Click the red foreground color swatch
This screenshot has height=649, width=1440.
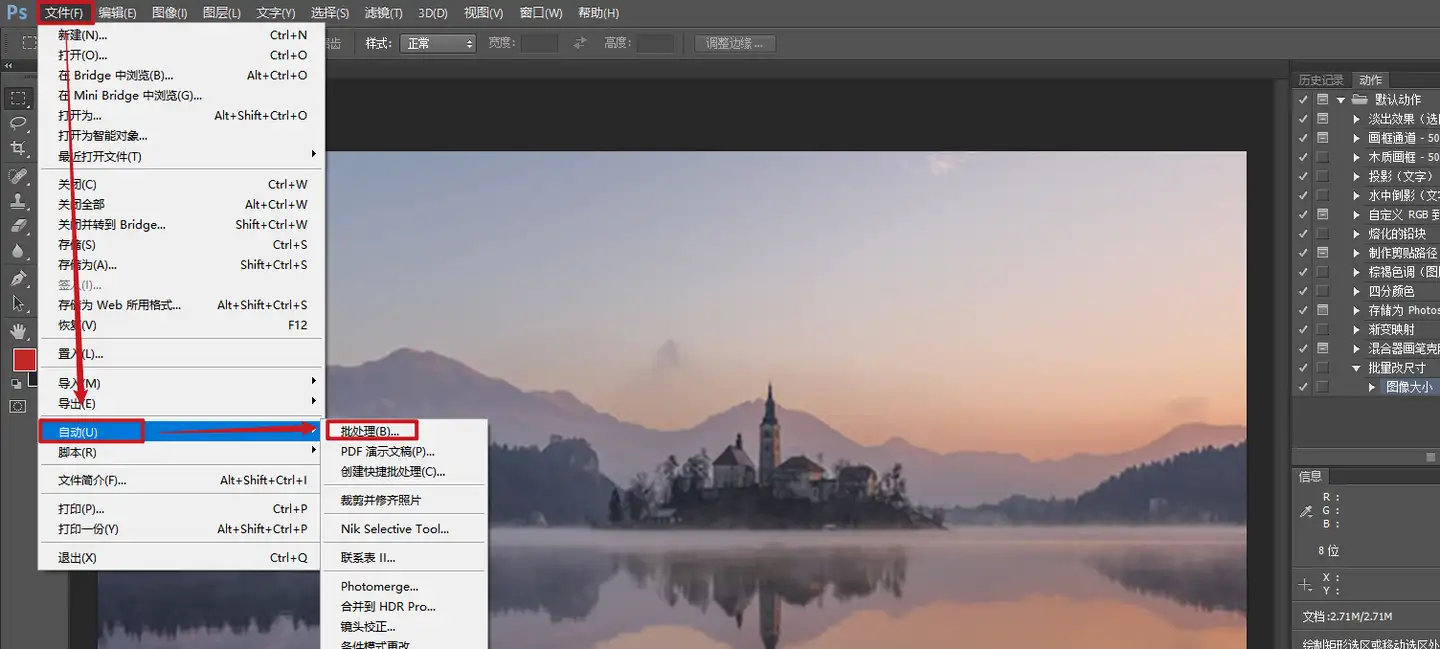click(23, 360)
